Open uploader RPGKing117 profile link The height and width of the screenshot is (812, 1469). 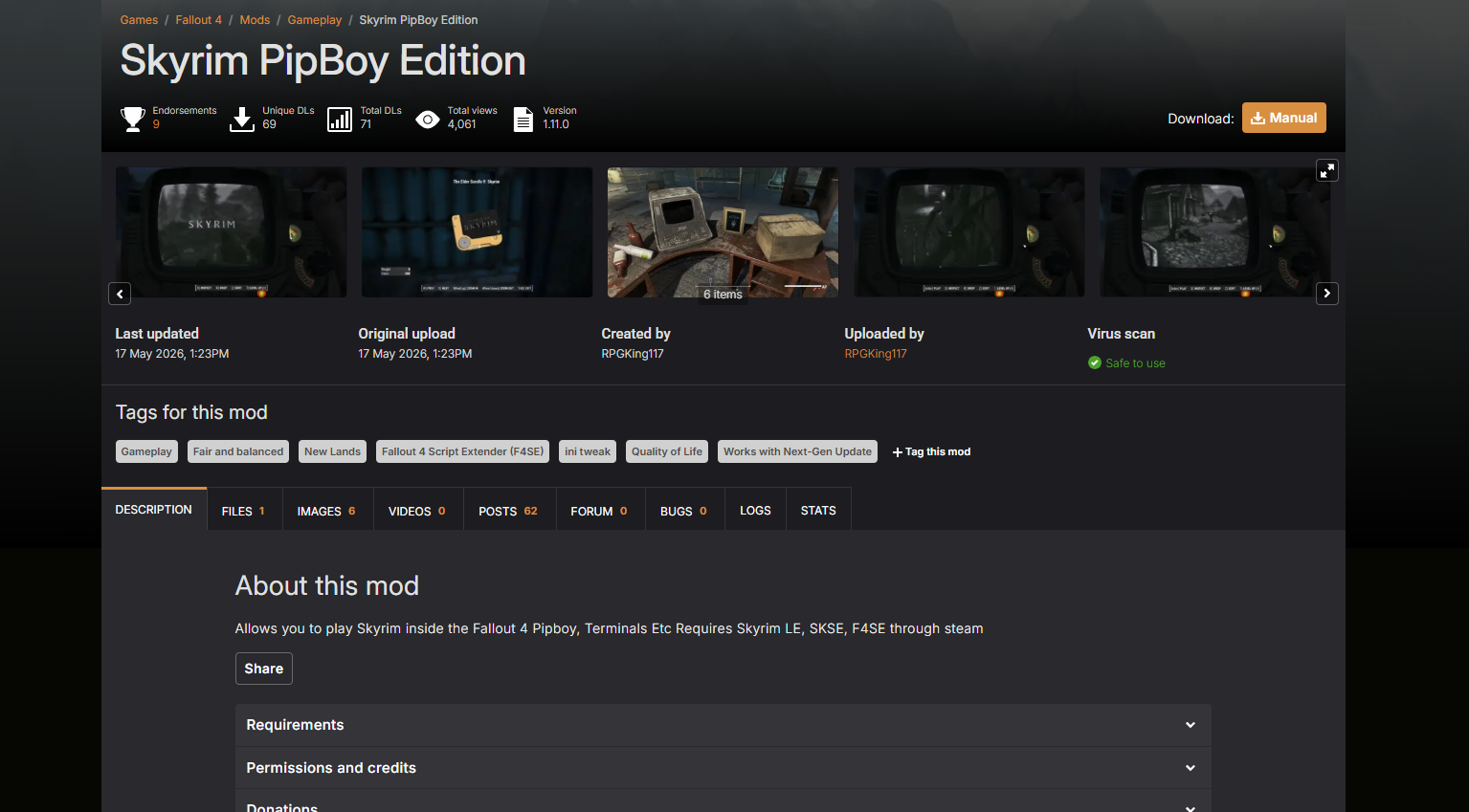[x=876, y=354]
